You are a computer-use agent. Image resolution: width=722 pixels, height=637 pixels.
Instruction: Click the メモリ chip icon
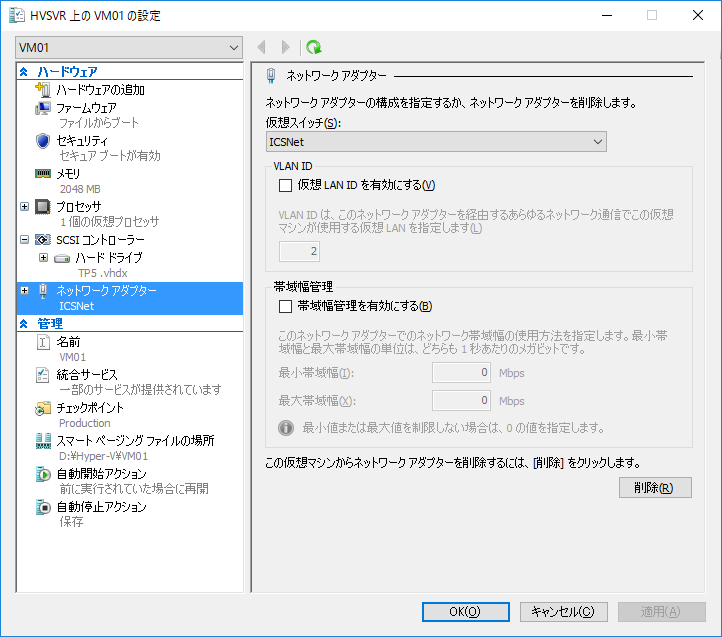43,174
